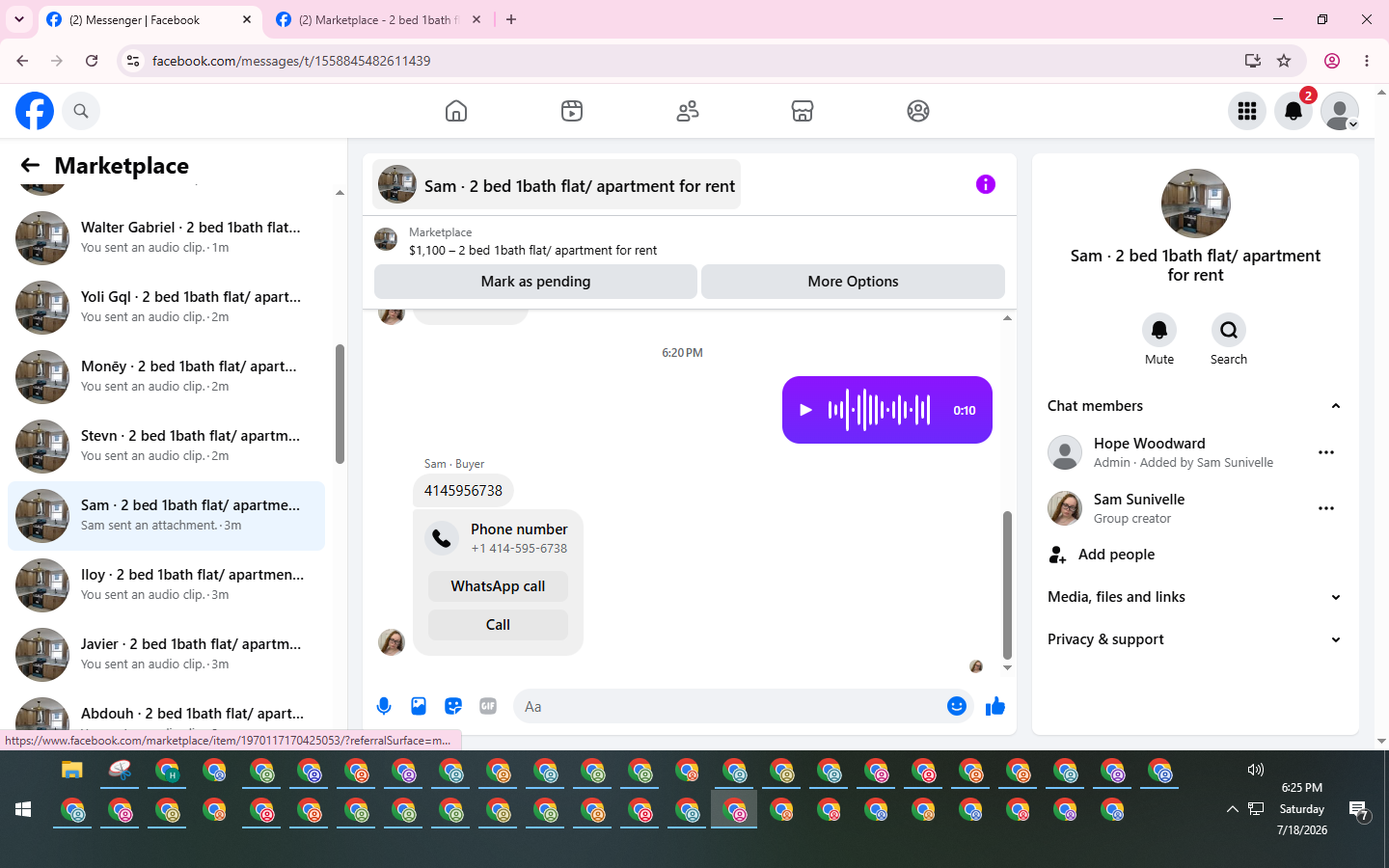Viewport: 1389px width, 868px height.
Task: Click the WhatsApp call button
Action: click(498, 586)
